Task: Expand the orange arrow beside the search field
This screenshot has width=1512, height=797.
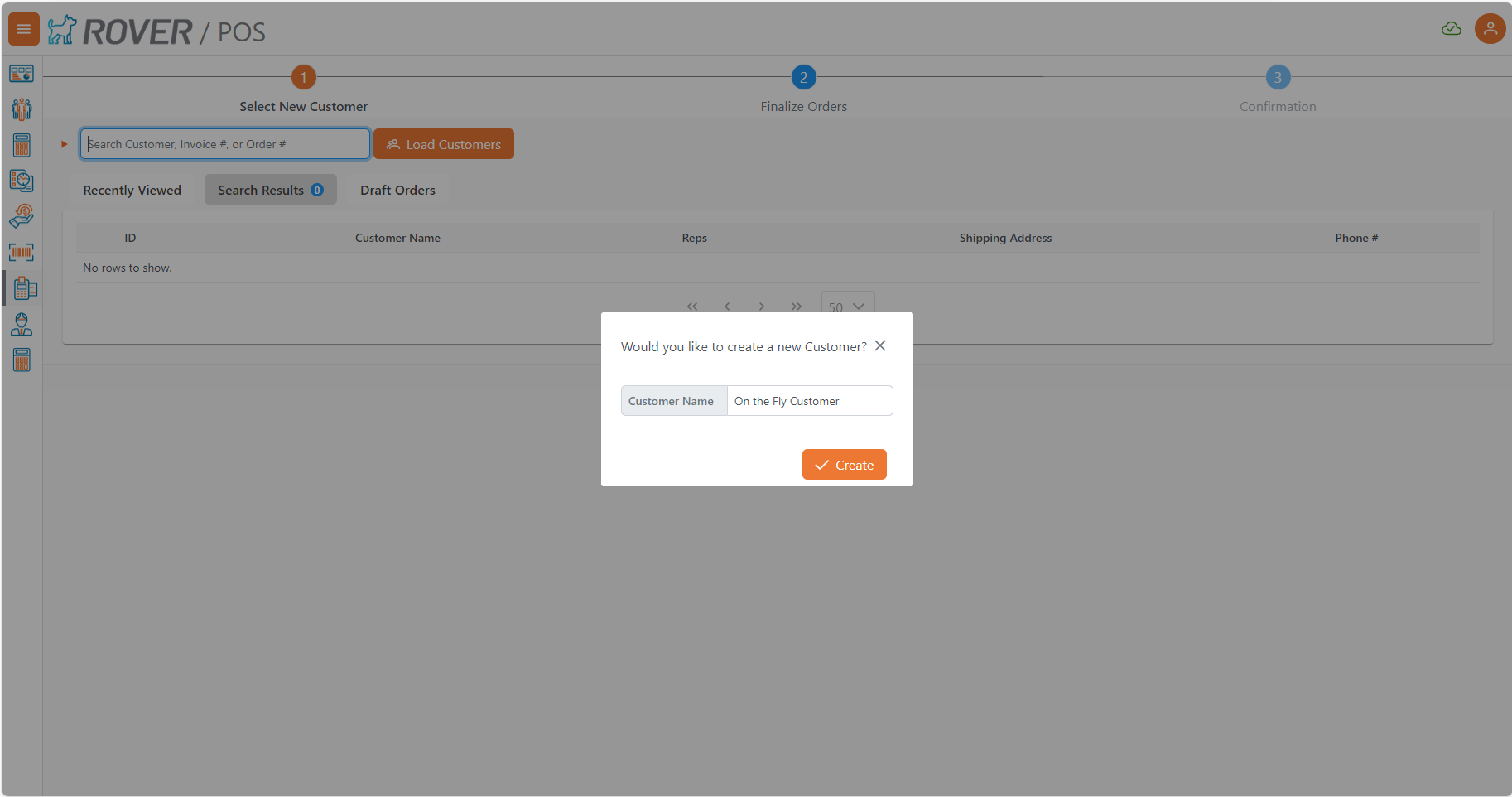Action: coord(64,143)
